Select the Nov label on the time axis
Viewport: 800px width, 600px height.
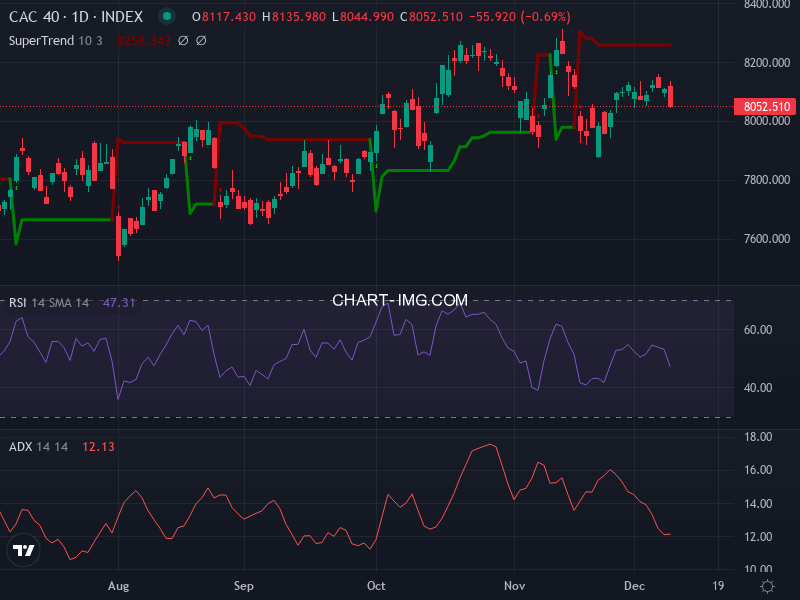(514, 586)
